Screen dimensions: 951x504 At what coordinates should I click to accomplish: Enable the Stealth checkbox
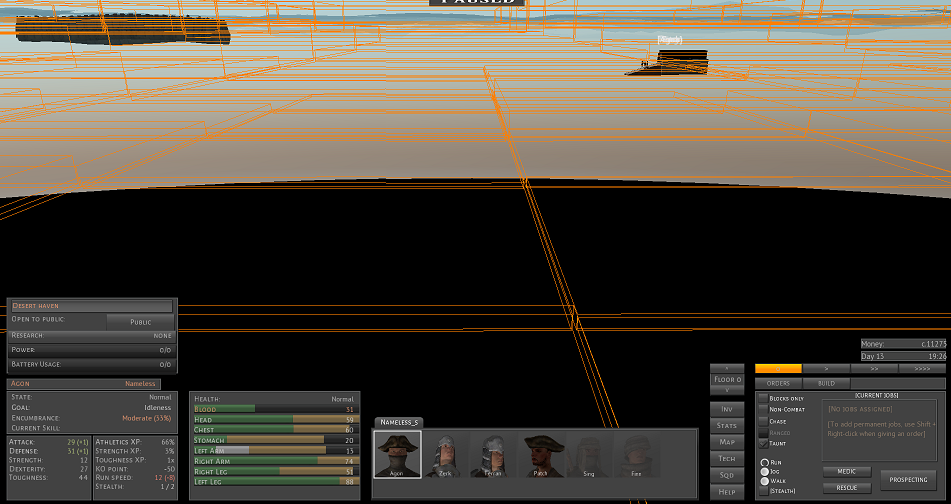tap(763, 491)
